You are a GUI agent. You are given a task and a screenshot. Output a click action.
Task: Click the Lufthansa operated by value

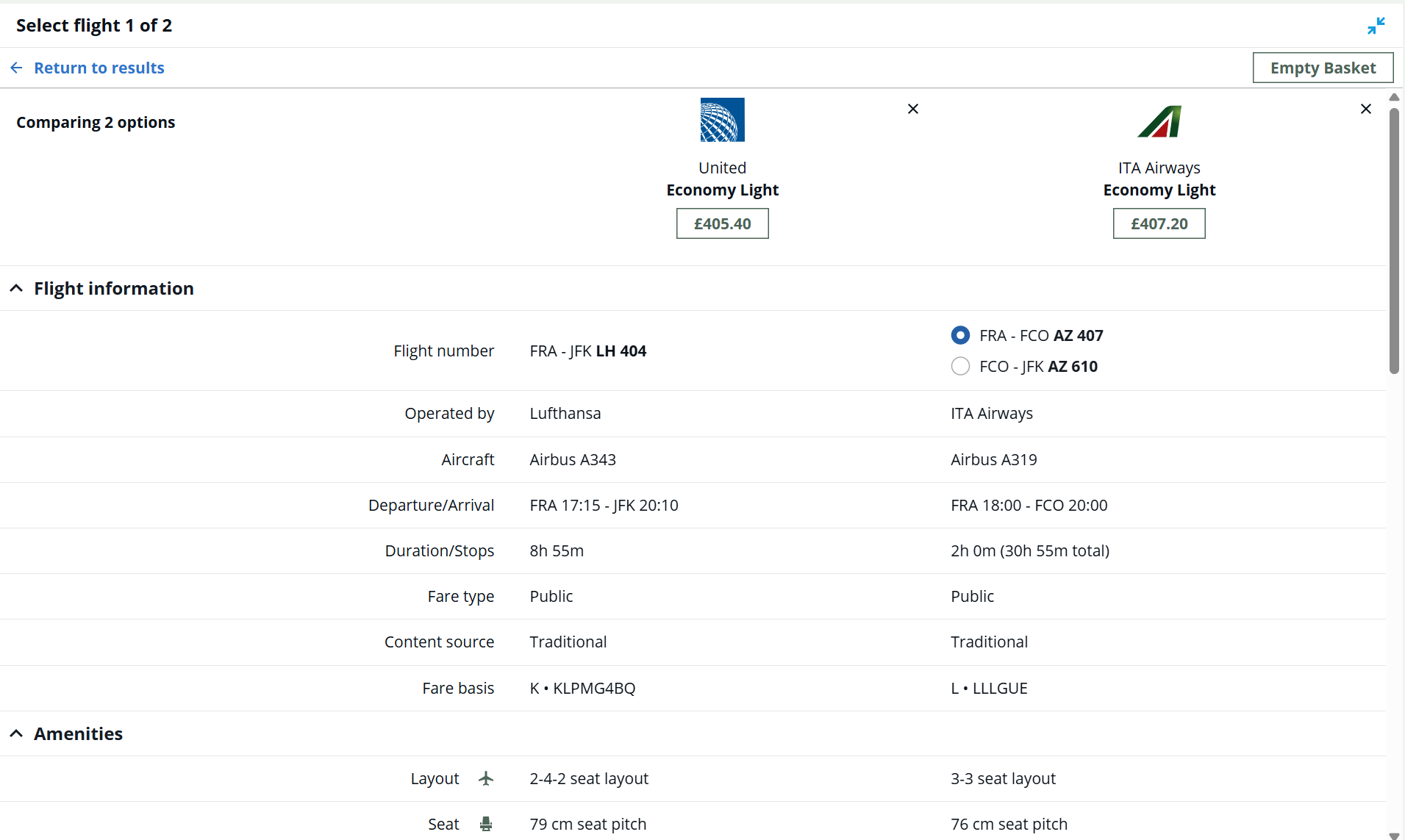pos(565,413)
